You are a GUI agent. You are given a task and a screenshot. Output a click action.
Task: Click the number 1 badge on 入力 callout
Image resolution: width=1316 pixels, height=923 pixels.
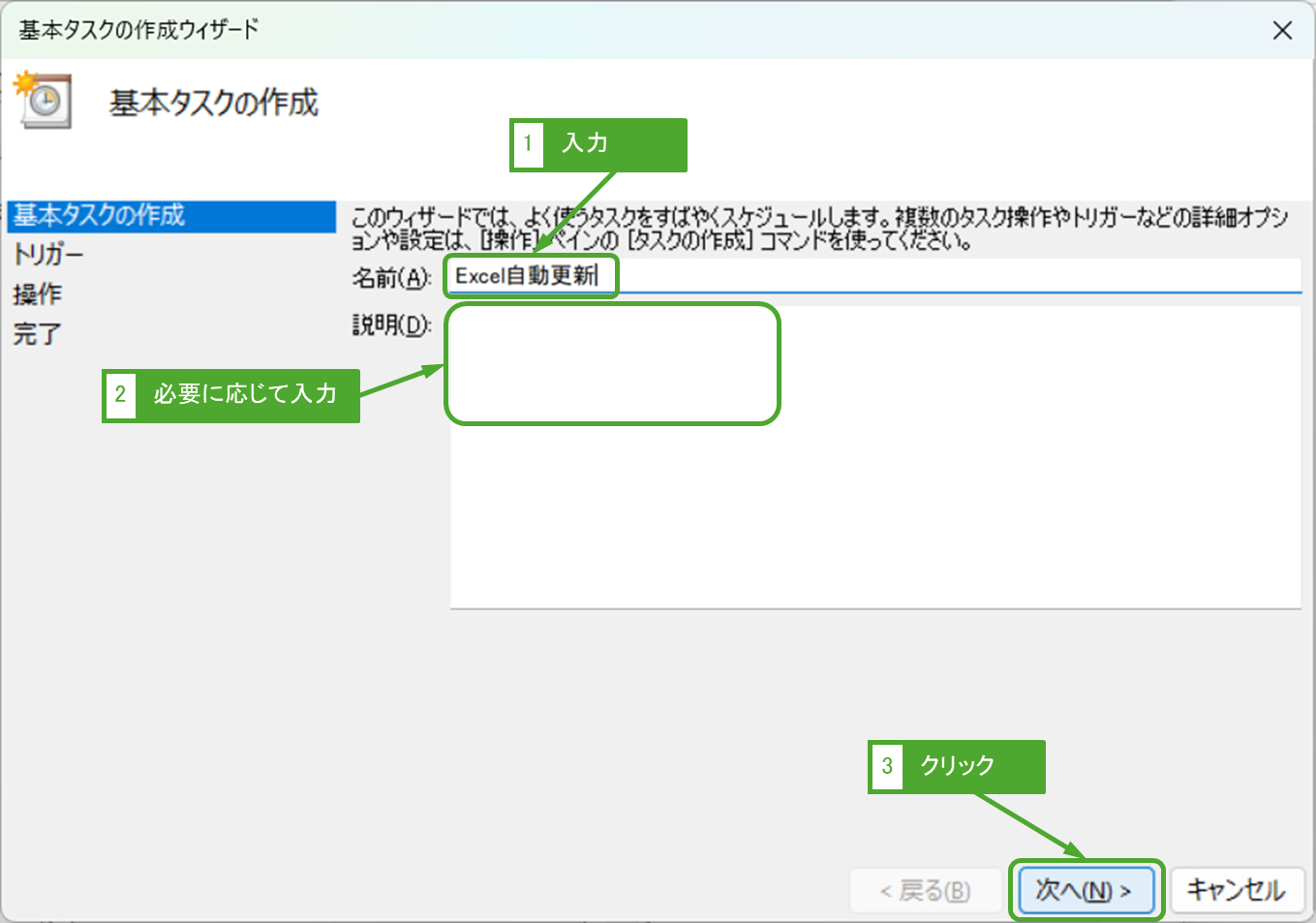[x=528, y=144]
